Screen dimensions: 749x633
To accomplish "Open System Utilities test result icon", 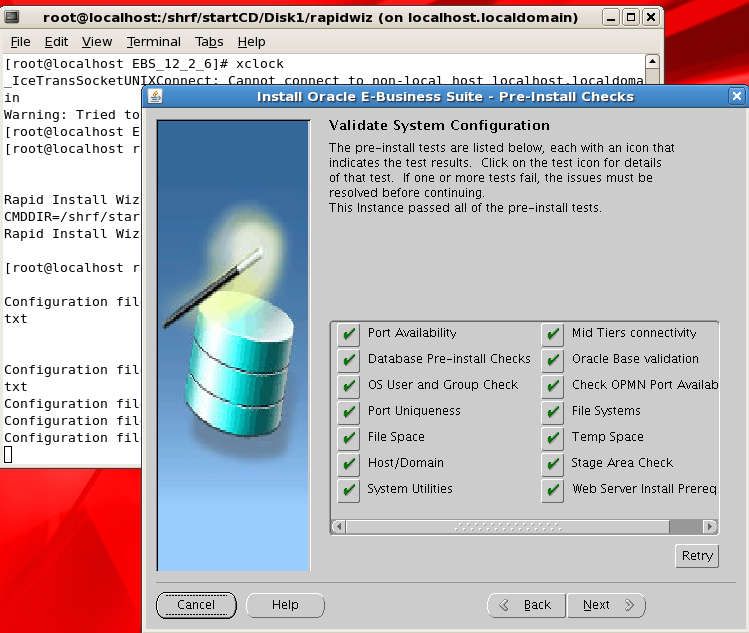I will (349, 490).
